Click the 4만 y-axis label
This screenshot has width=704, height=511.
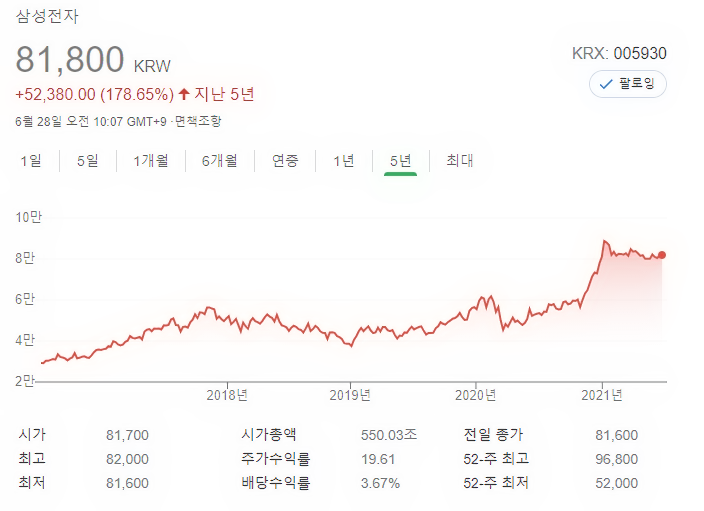click(x=25, y=340)
